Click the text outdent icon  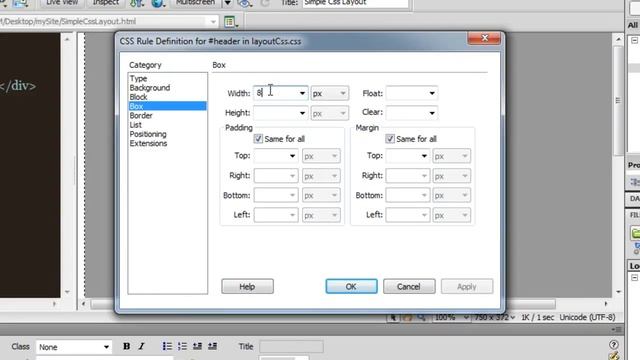coord(198,347)
